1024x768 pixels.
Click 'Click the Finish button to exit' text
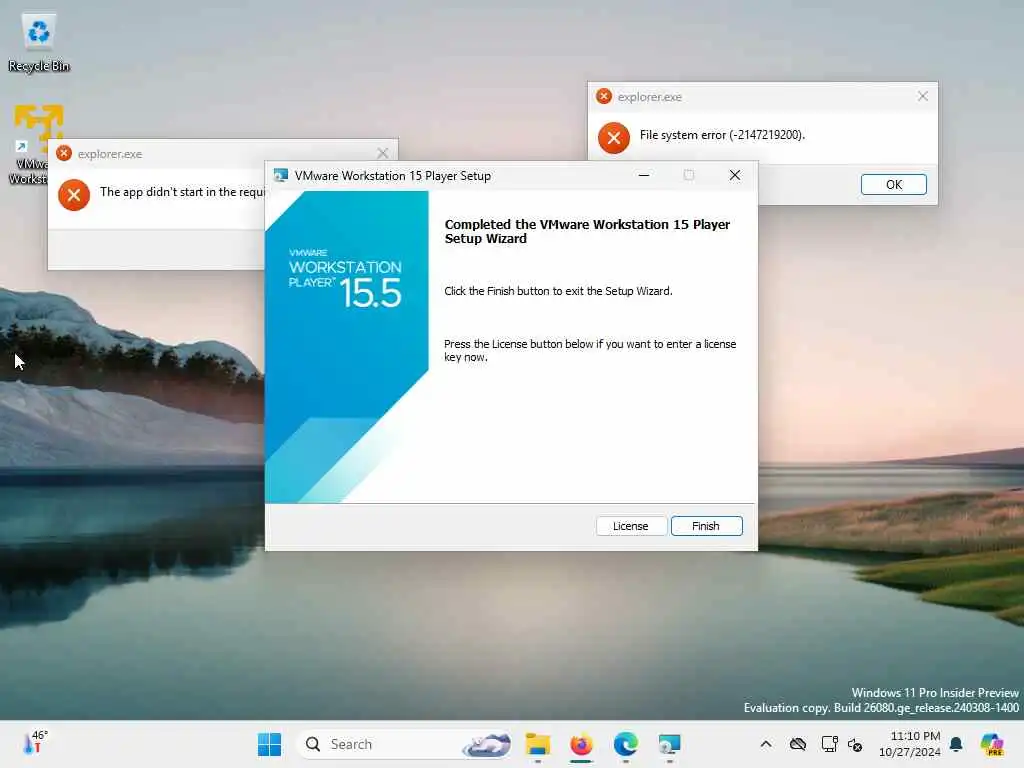[x=558, y=291]
